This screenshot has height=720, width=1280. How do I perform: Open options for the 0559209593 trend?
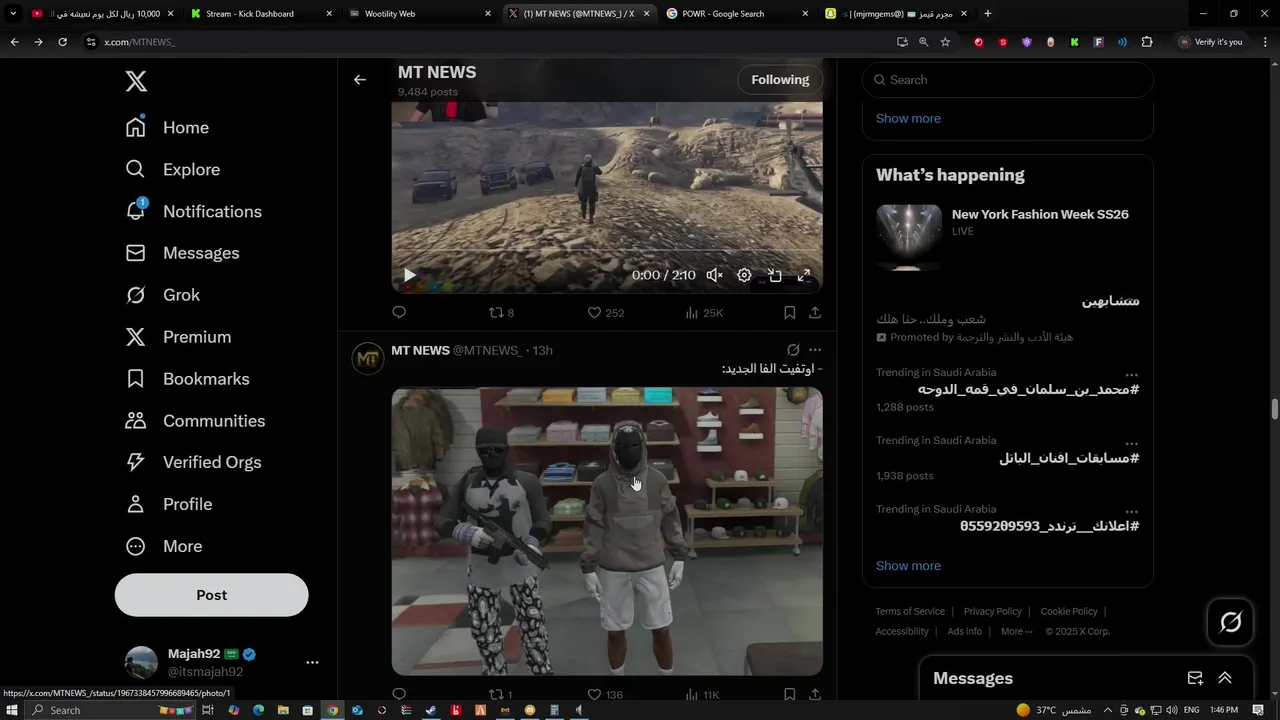click(x=1131, y=510)
